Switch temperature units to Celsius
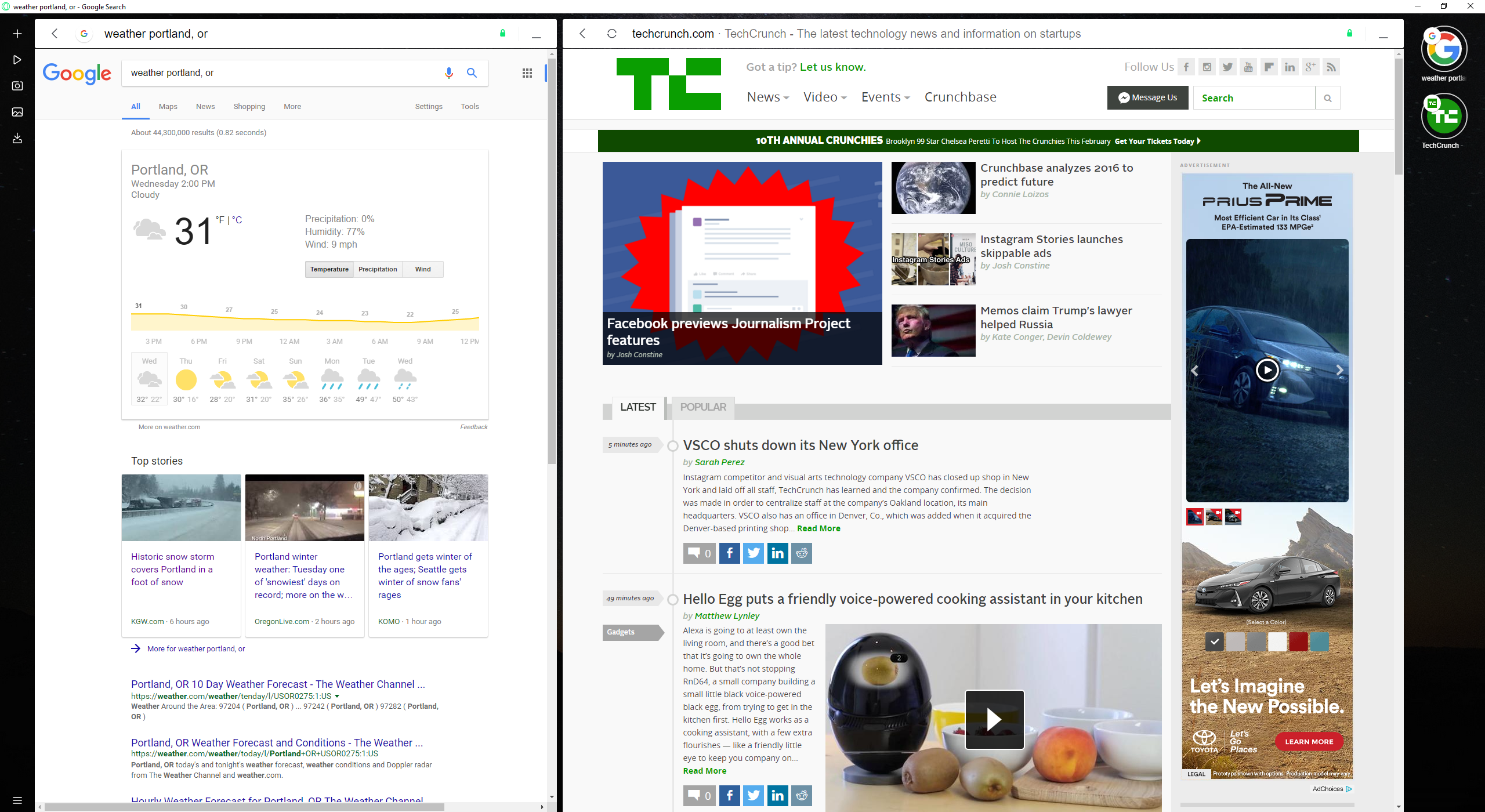 (237, 220)
